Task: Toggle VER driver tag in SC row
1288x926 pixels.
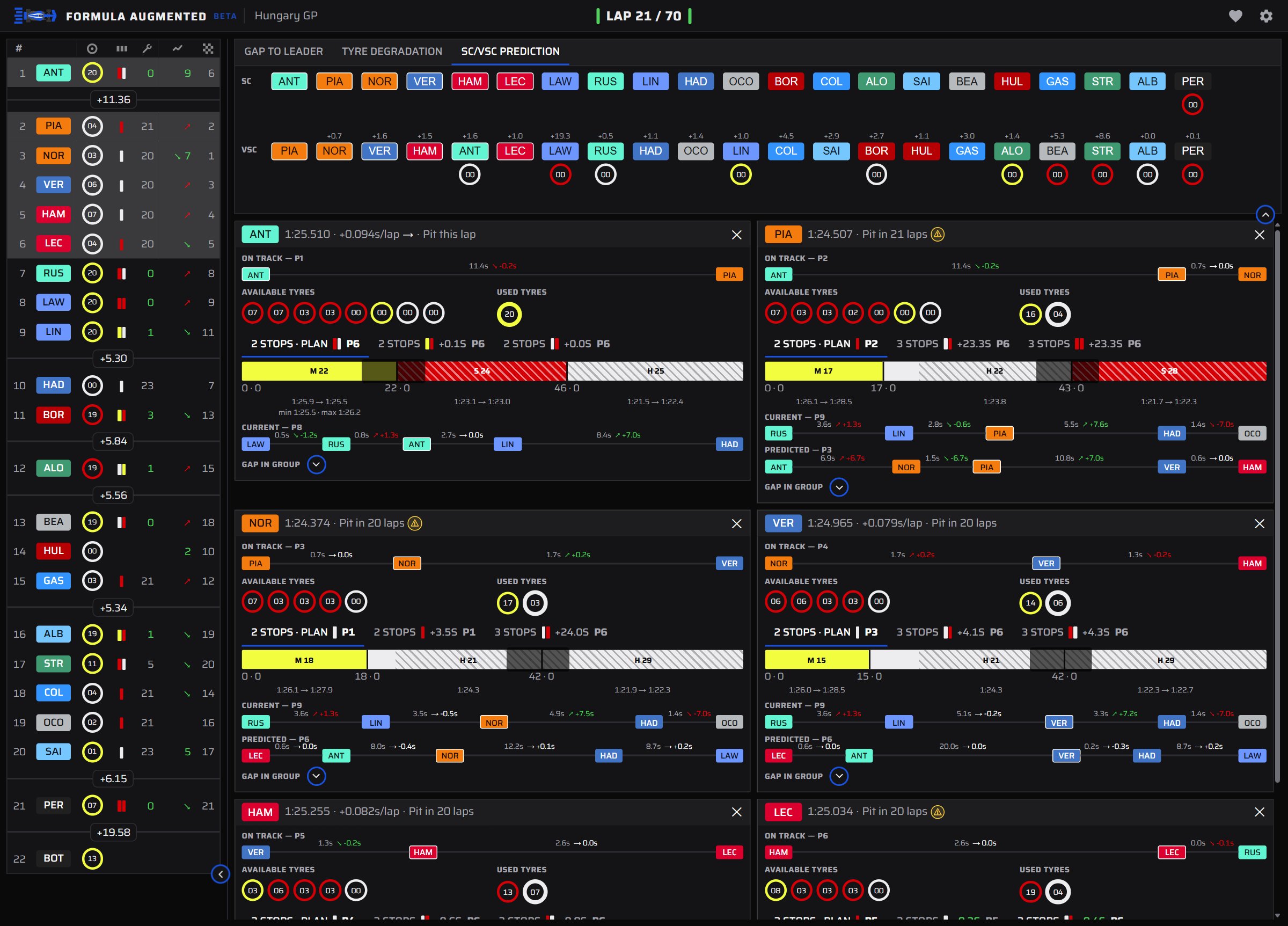Action: pos(424,81)
